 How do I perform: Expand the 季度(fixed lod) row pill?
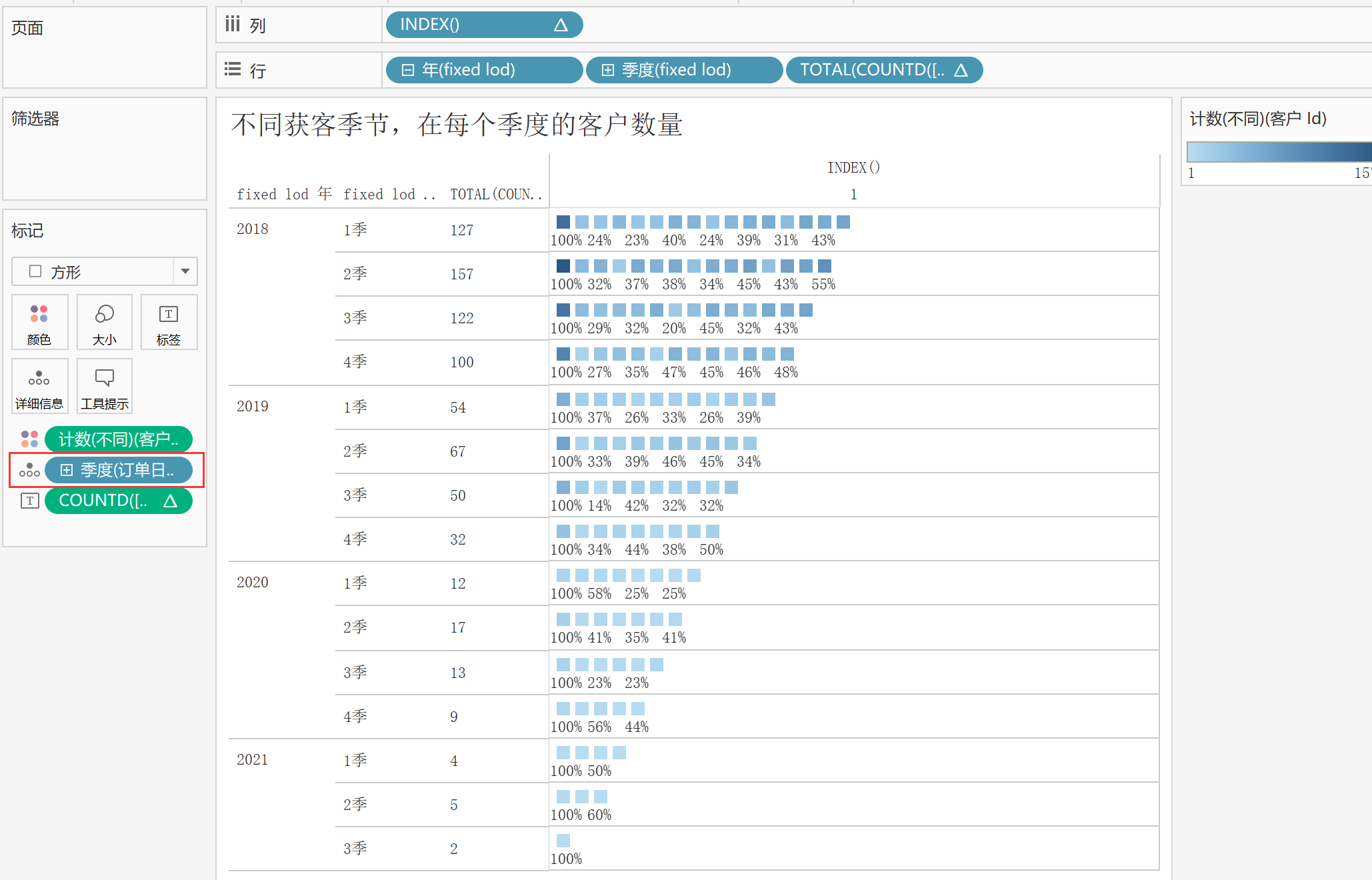[607, 70]
